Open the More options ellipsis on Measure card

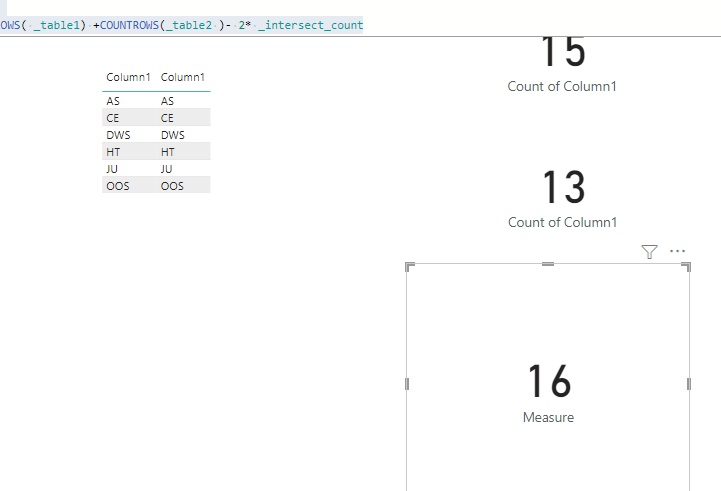click(677, 251)
